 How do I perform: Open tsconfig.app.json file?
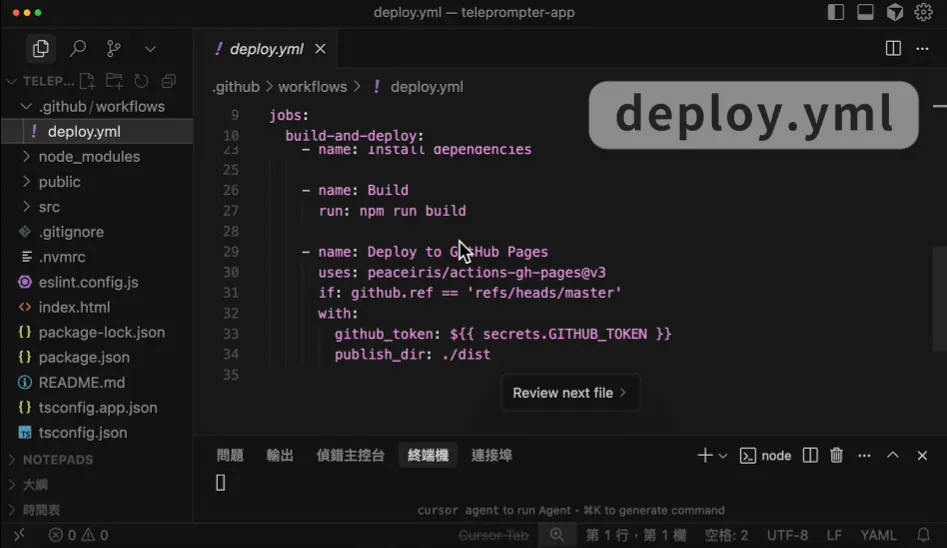click(97, 407)
